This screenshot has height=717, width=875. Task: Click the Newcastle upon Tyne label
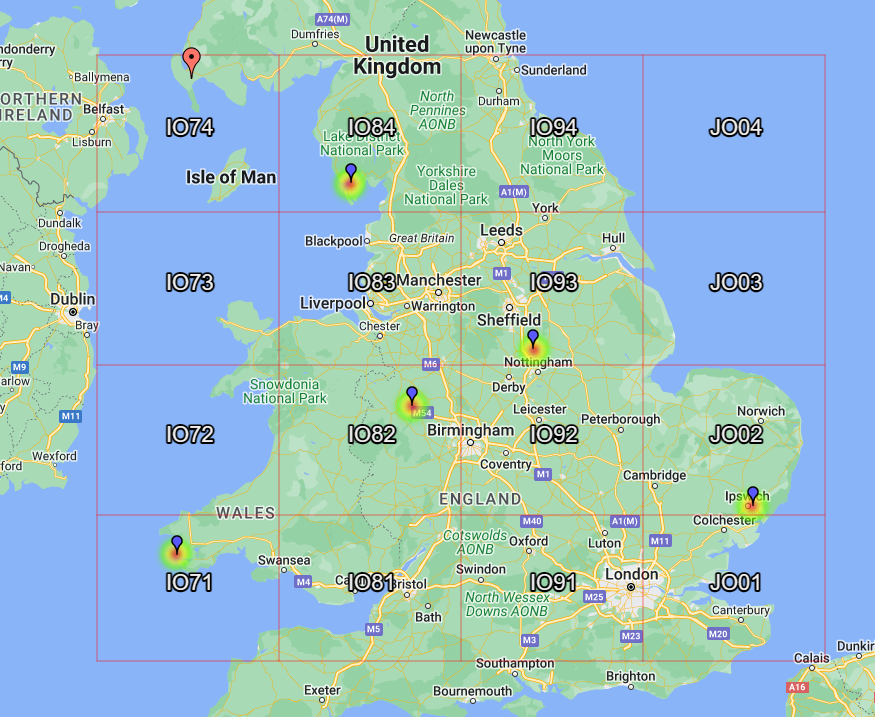496,42
